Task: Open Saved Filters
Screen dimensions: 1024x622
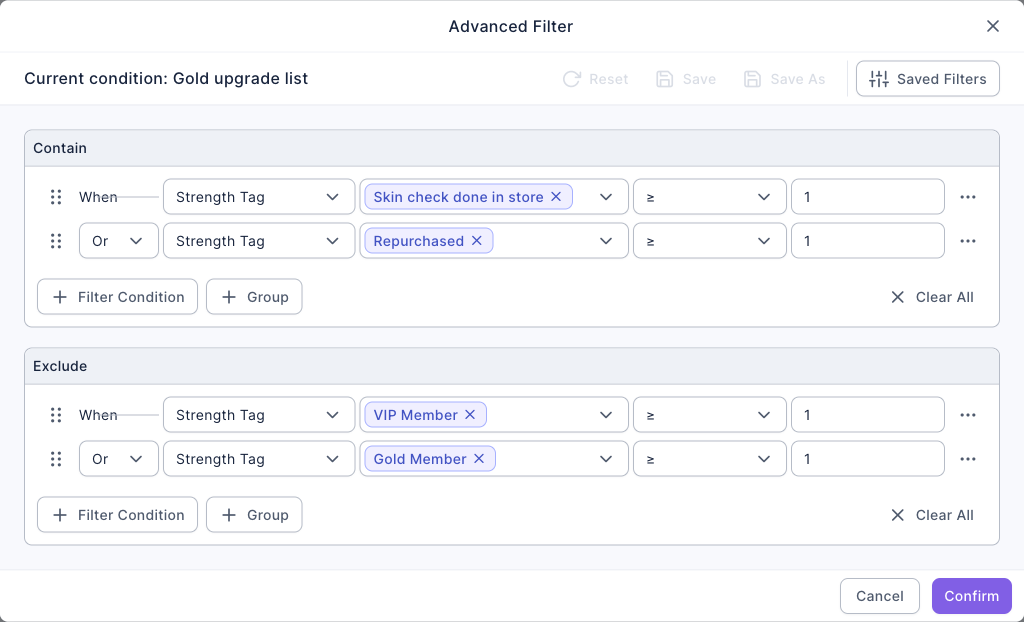Action: [927, 79]
